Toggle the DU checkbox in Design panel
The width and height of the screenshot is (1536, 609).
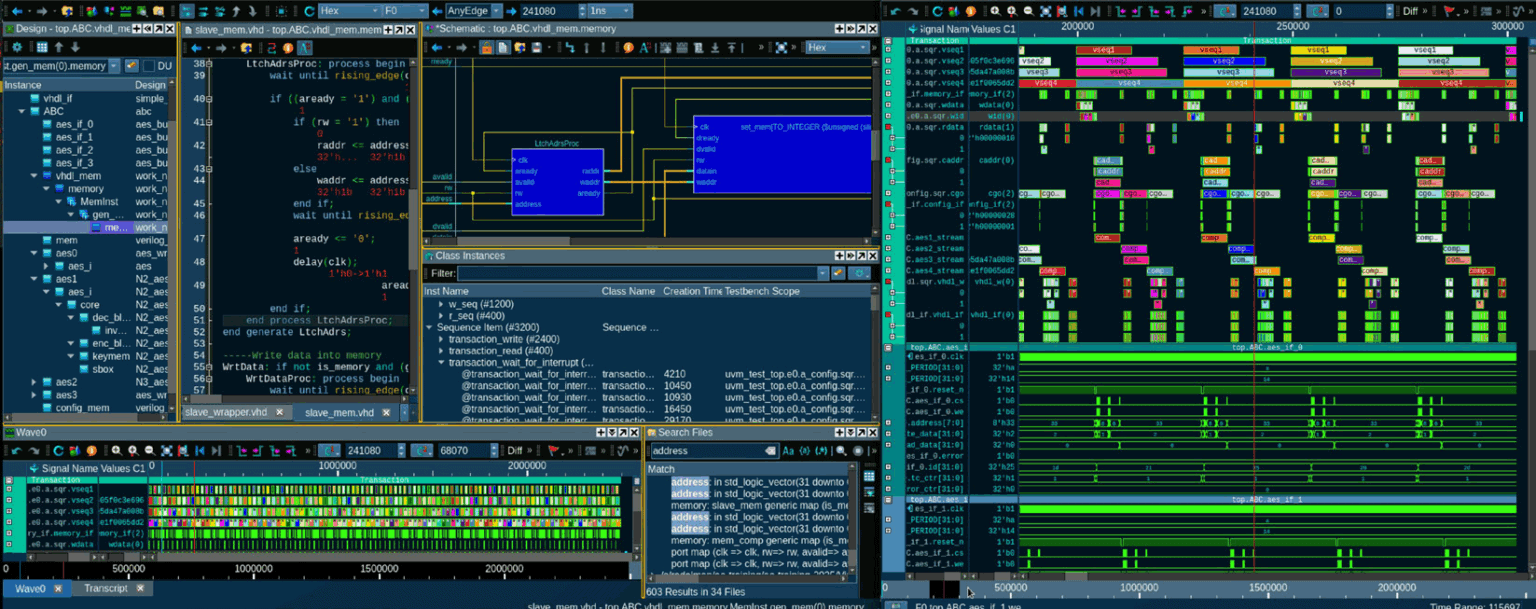[x=147, y=66]
